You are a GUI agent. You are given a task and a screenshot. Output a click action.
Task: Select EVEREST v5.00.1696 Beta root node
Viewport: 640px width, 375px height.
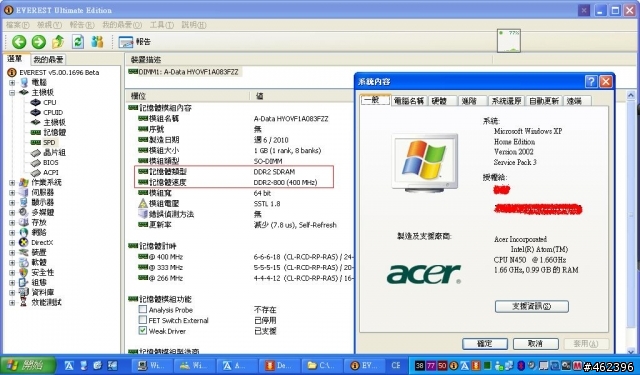click(59, 72)
